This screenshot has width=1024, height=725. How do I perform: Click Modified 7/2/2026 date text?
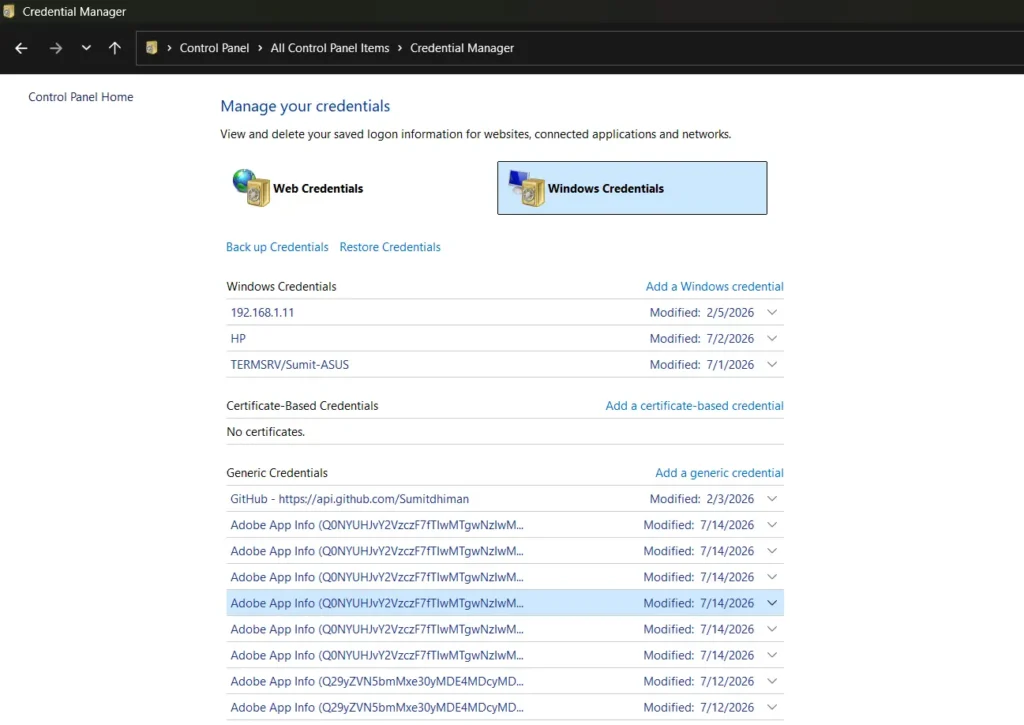[x=701, y=338]
